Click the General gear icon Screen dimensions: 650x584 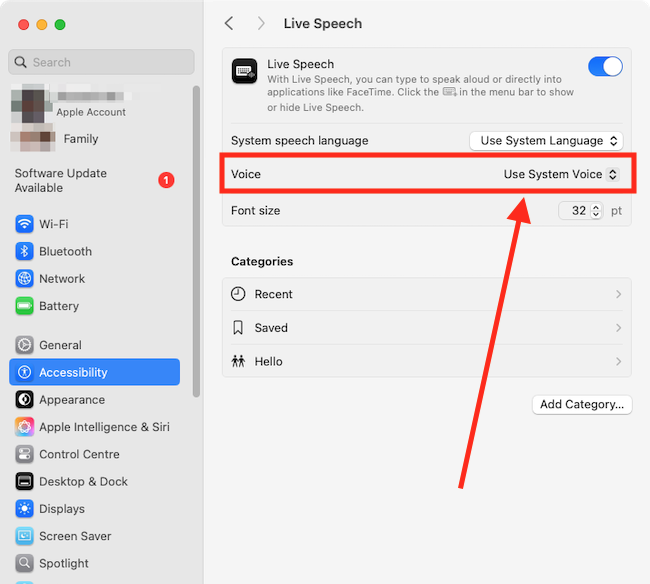(x=24, y=345)
